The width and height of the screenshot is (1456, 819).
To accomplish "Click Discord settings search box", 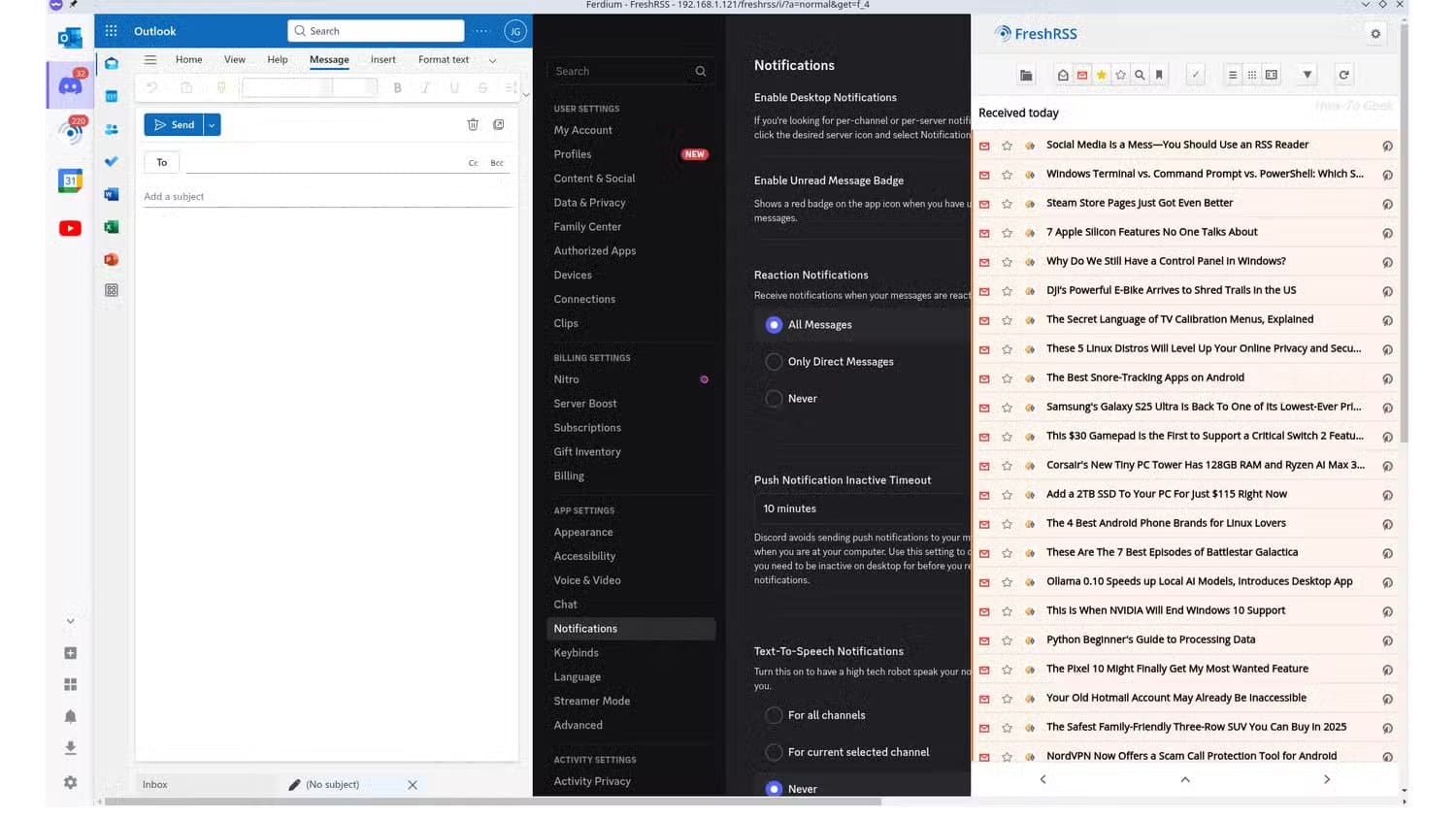I will 631,71.
